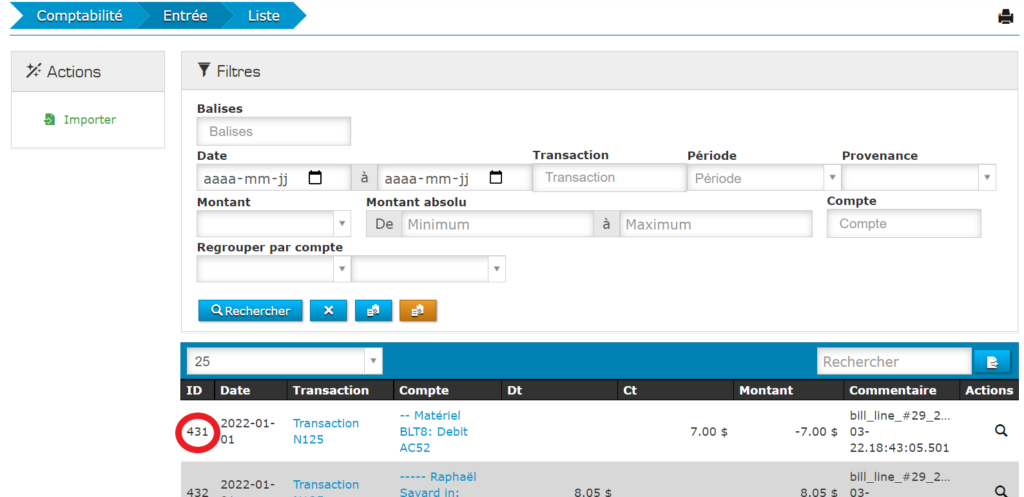Open the Provenance dropdown
The image size is (1024, 497).
click(987, 178)
